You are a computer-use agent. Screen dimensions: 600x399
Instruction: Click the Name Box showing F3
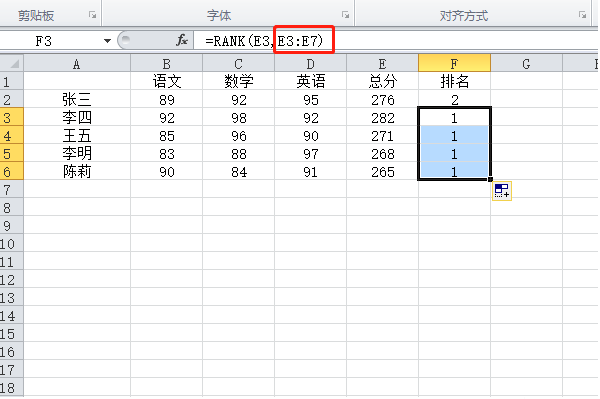pyautogui.click(x=50, y=41)
